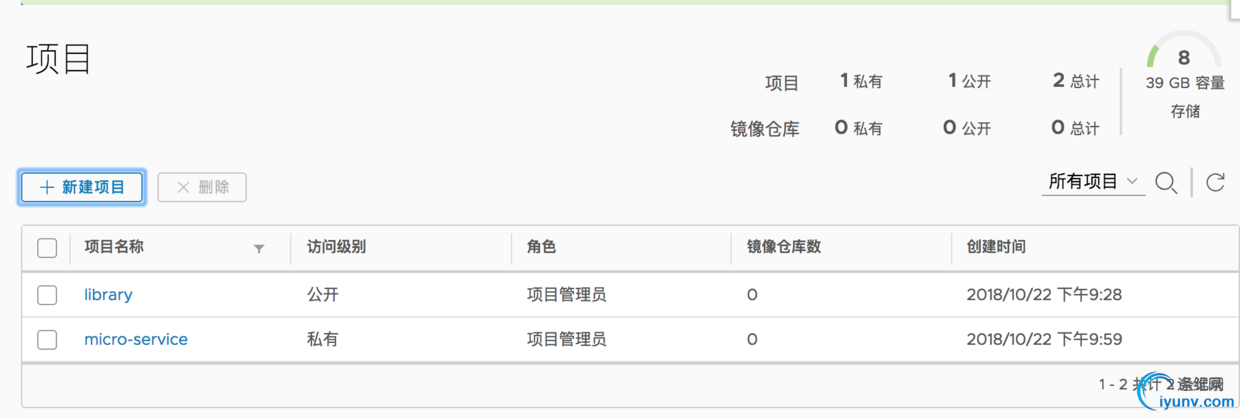Sort by 角色 column header
Screen dimensions: 1240x418
pos(541,247)
